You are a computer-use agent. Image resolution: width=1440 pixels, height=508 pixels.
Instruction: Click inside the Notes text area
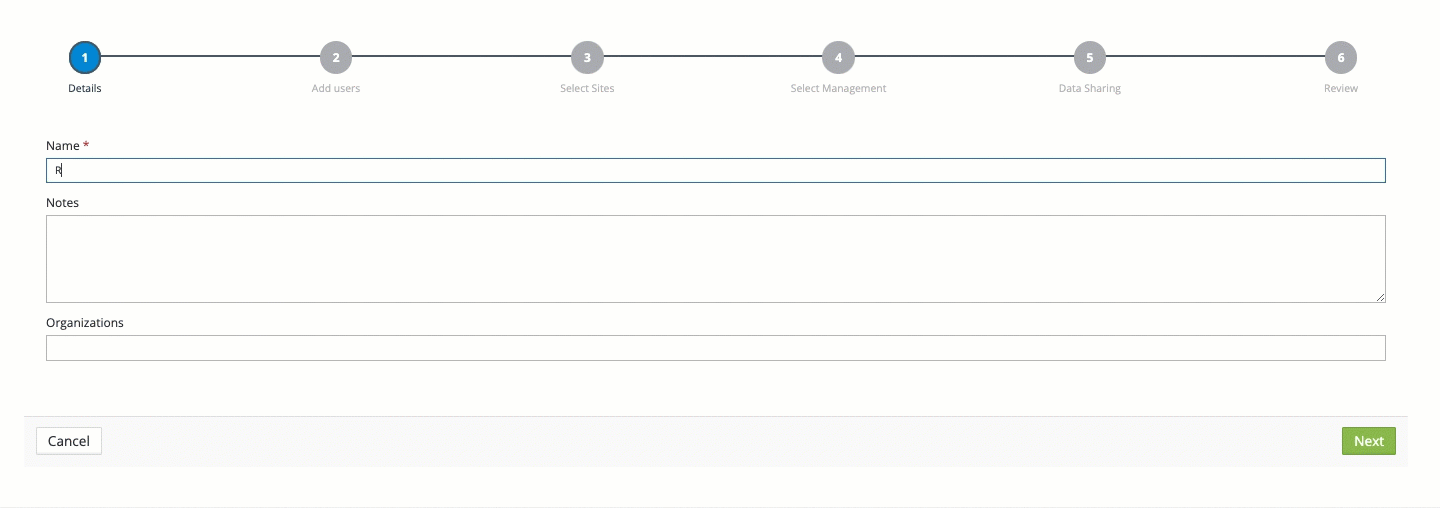click(716, 259)
